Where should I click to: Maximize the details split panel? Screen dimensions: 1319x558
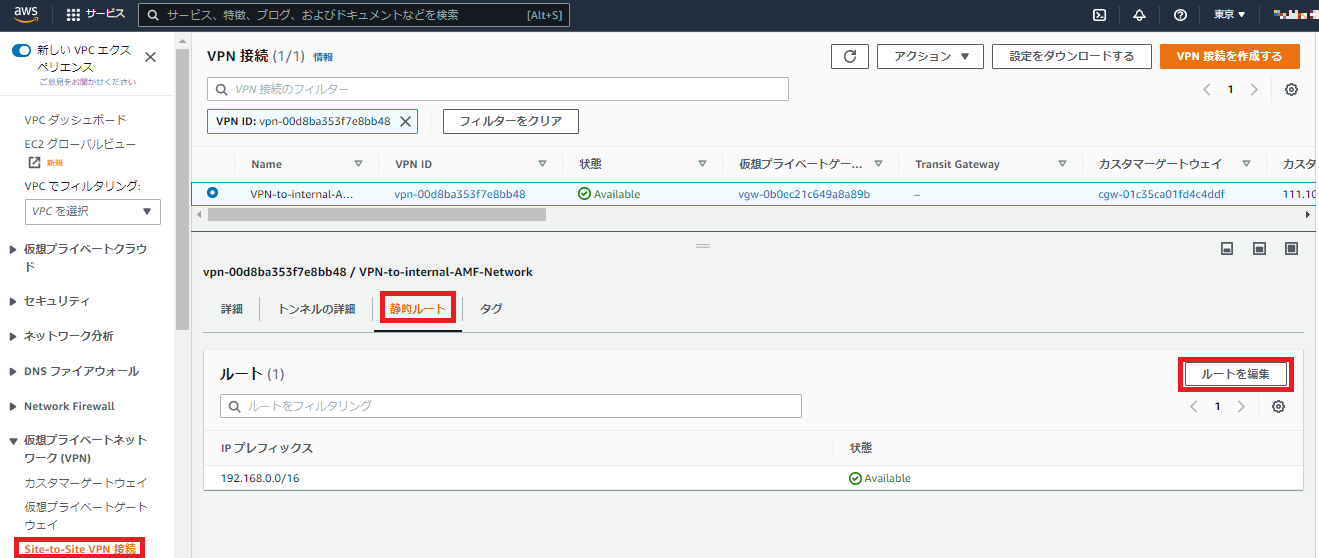coord(1291,248)
